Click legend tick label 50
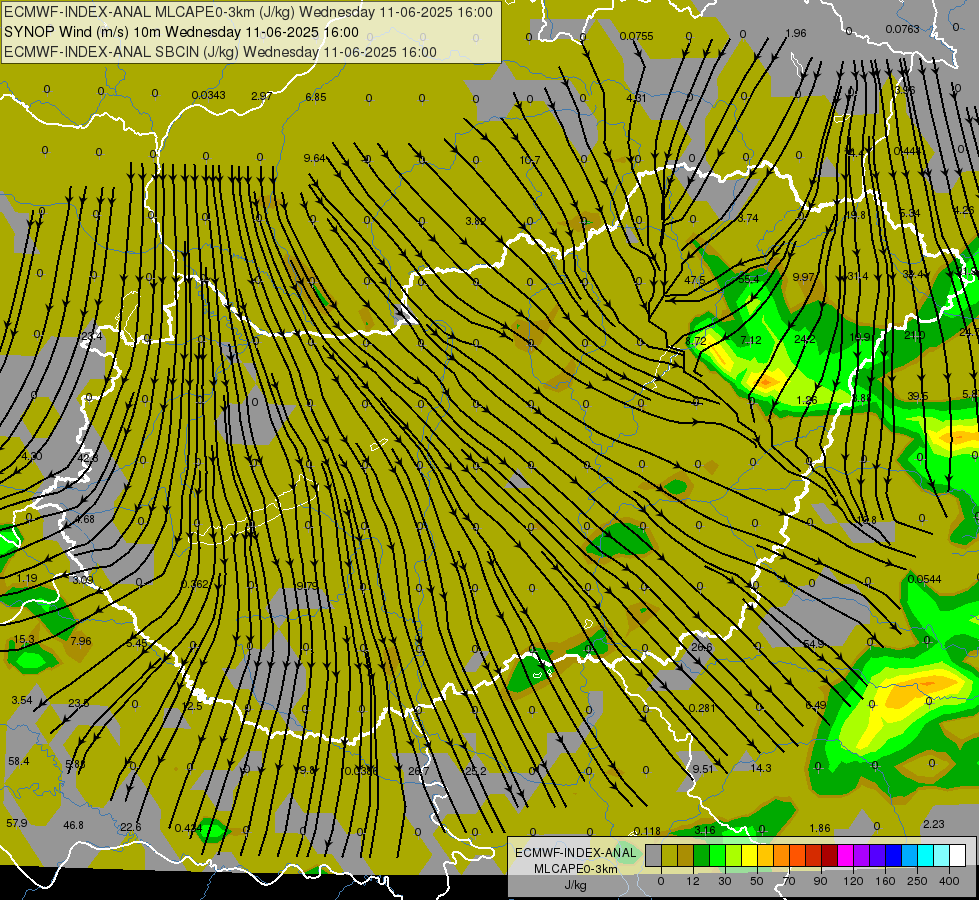This screenshot has height=900, width=979. 757,881
